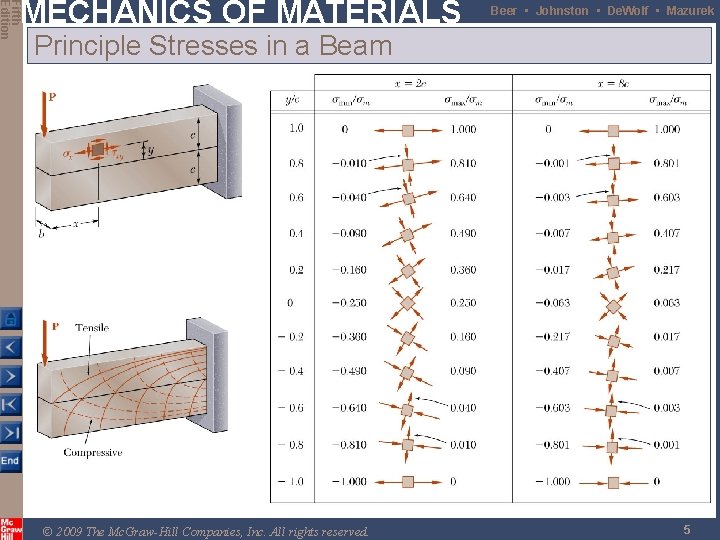Click the End button

11,461
